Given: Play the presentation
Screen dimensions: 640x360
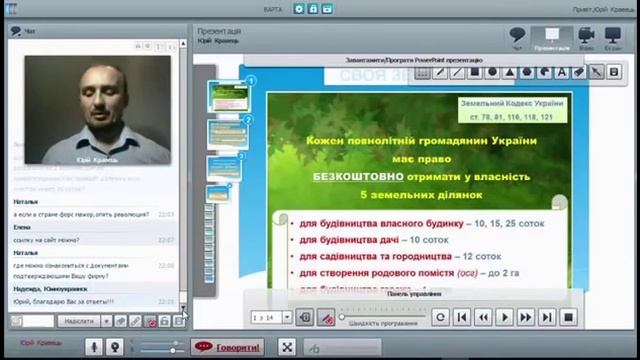Looking at the screenshot, I should (x=504, y=317).
